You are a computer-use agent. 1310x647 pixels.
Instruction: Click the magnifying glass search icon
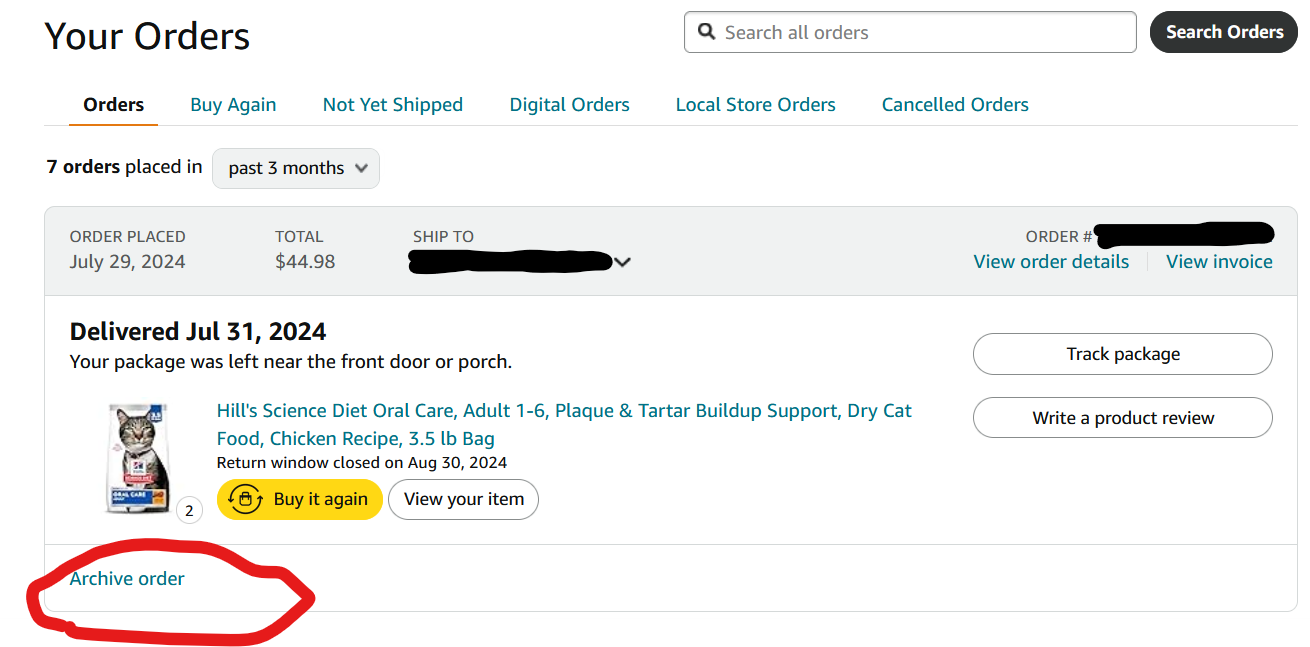tap(707, 32)
